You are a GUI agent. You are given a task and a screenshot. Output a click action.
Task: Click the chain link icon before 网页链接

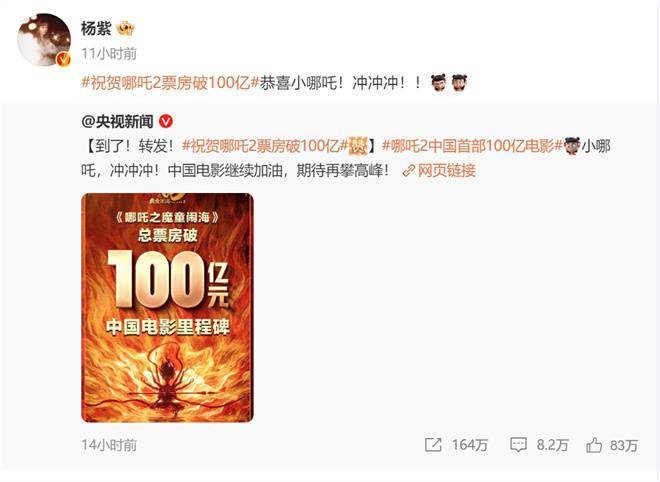pos(409,171)
